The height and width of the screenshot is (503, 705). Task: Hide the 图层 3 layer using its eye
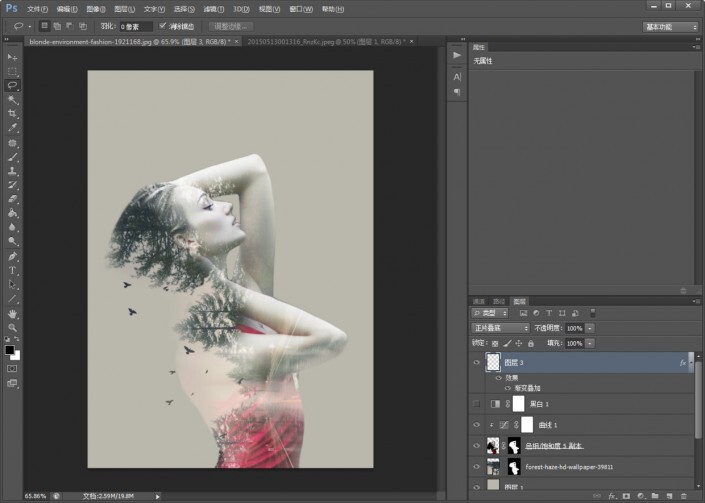point(476,363)
